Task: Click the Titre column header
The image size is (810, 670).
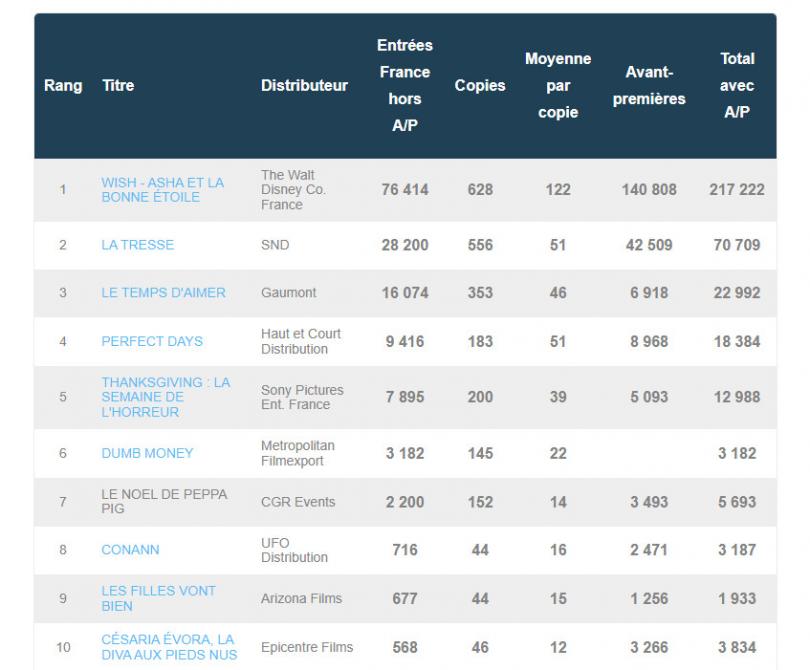Action: tap(118, 86)
